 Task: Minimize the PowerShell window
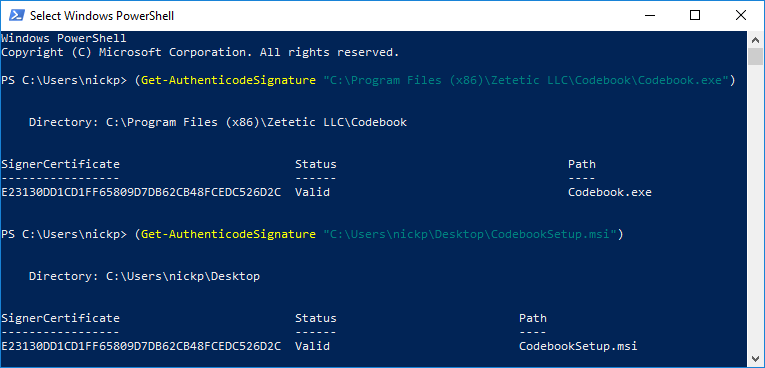(650, 16)
